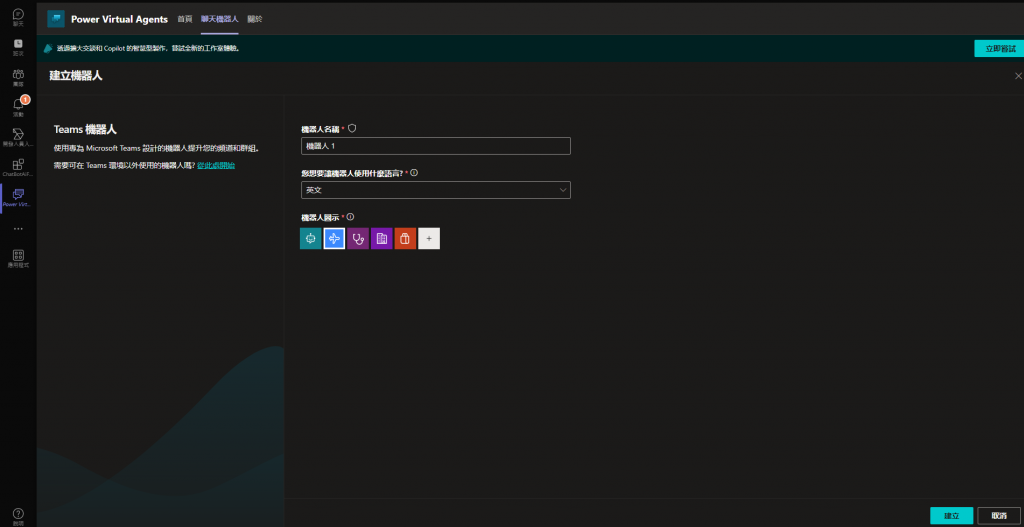The height and width of the screenshot is (527, 1024).
Task: Click the Power Virtual Agents logo
Action: (x=56, y=19)
